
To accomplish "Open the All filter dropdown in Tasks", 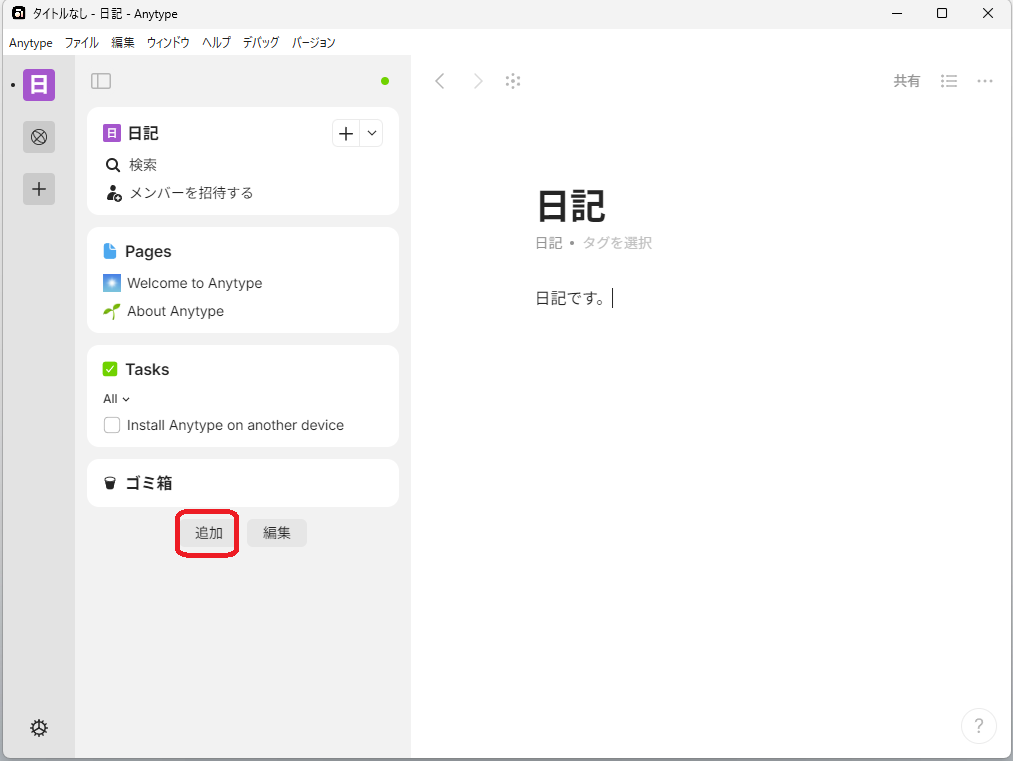I will 116,399.
